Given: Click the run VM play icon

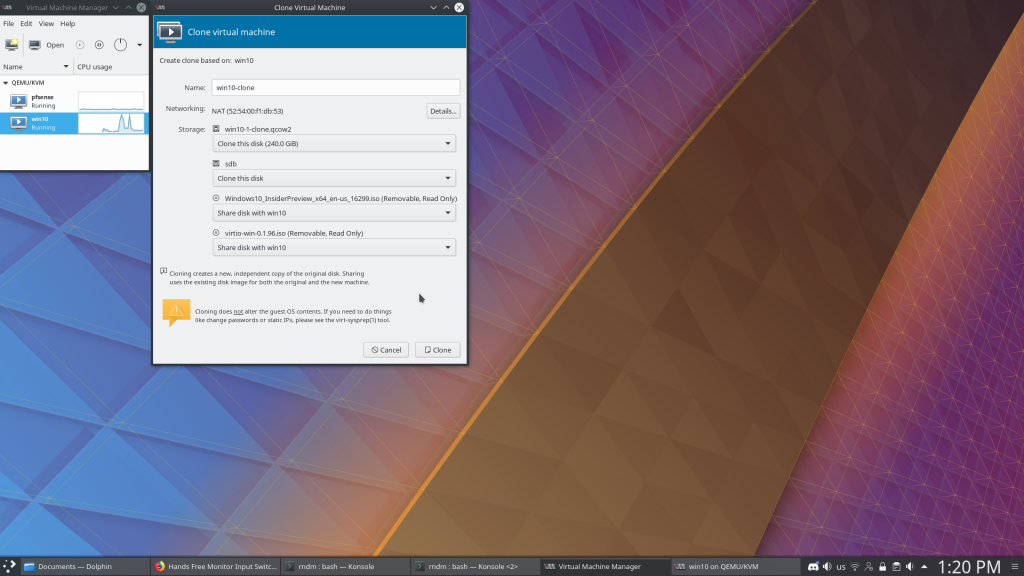Looking at the screenshot, I should [81, 45].
